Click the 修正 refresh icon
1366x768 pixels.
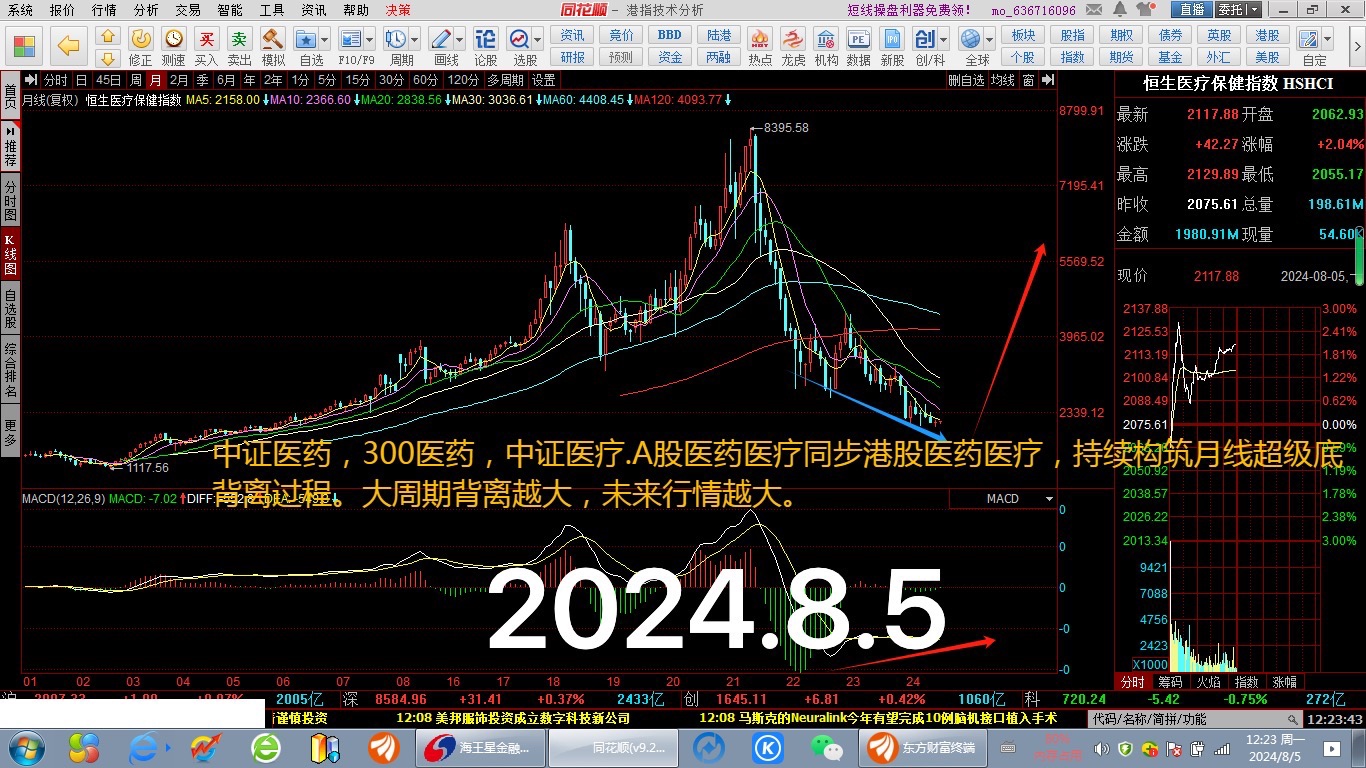(x=141, y=38)
